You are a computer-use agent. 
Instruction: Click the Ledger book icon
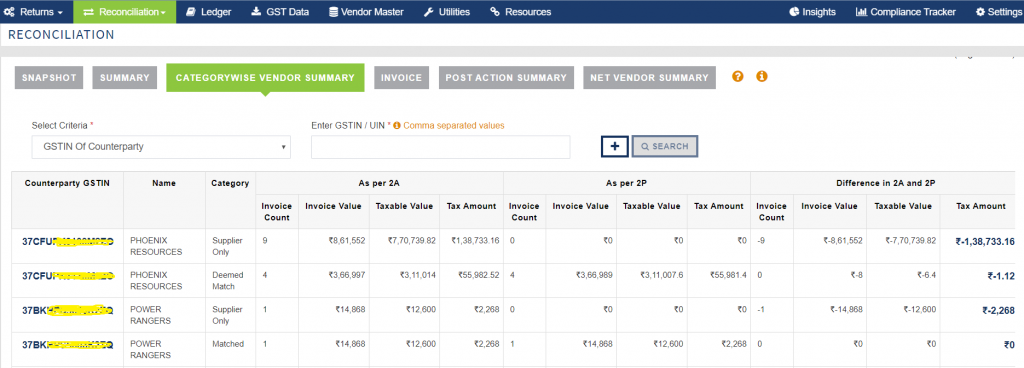point(191,12)
